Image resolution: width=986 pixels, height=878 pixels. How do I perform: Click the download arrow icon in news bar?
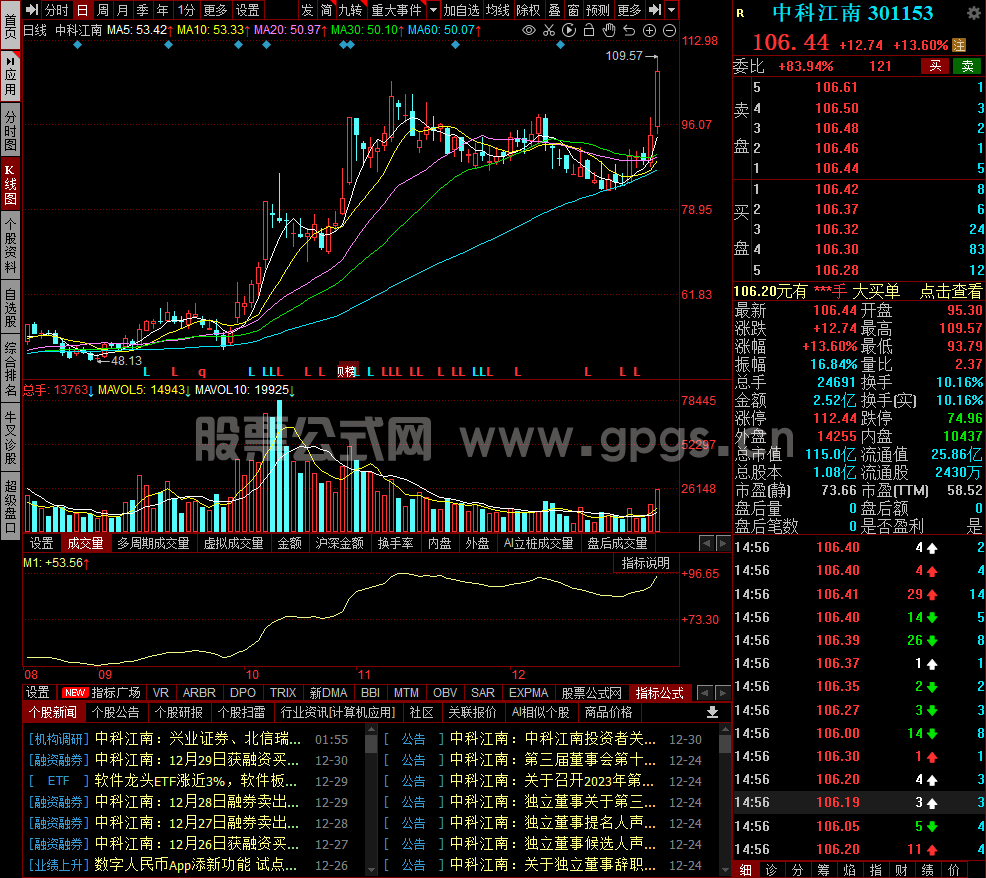pyautogui.click(x=712, y=712)
